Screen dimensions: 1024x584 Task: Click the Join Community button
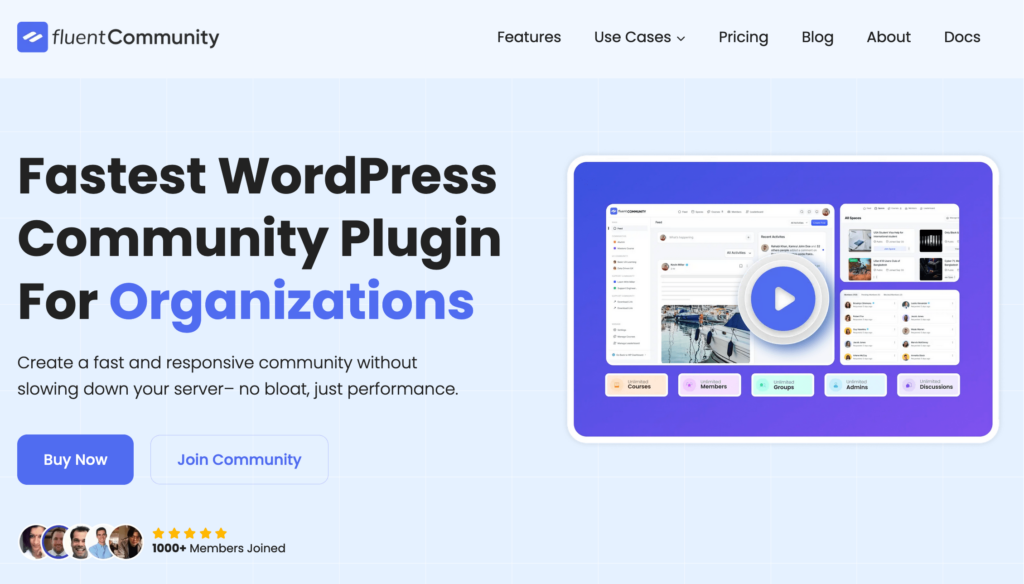tap(239, 459)
